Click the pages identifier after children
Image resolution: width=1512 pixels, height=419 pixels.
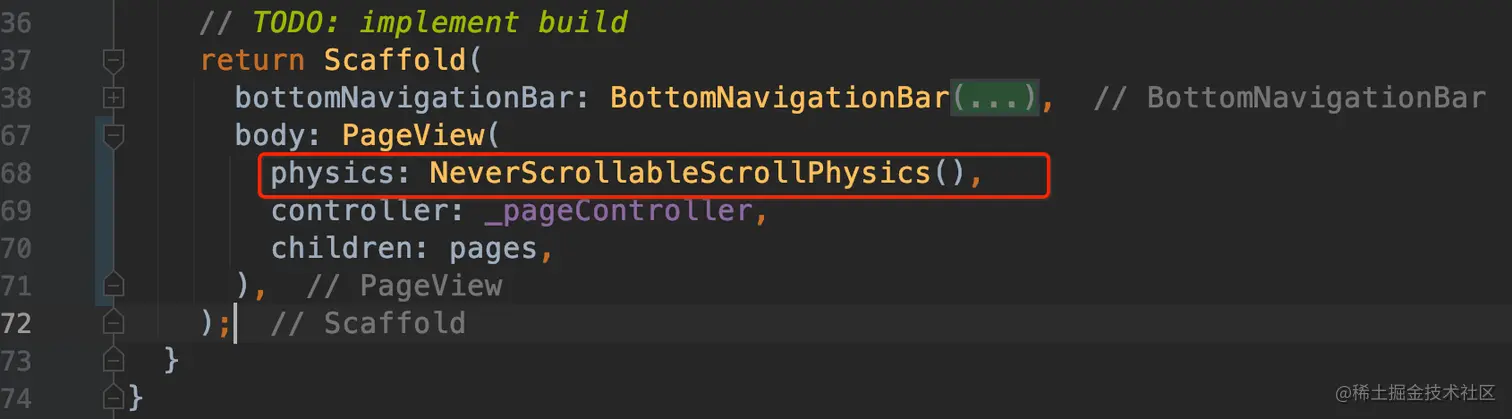(494, 248)
